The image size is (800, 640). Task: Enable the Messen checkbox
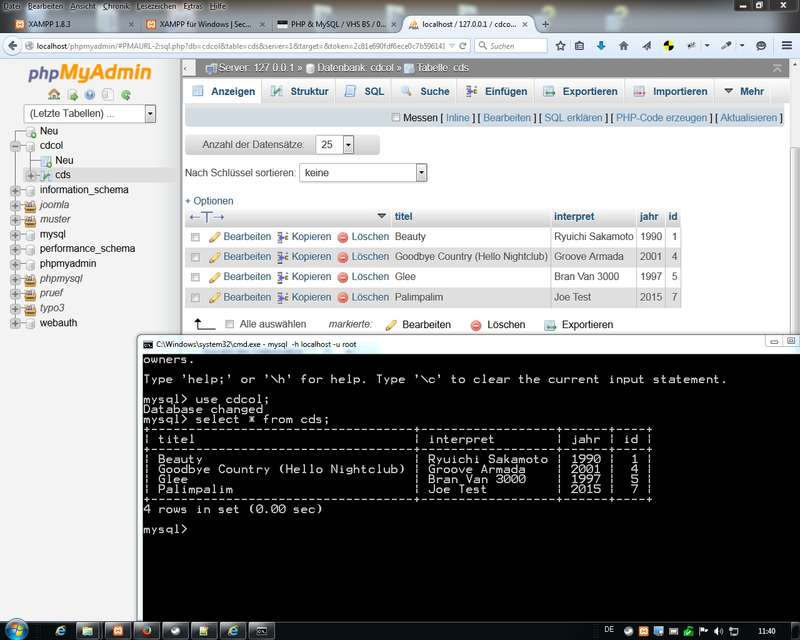396,118
